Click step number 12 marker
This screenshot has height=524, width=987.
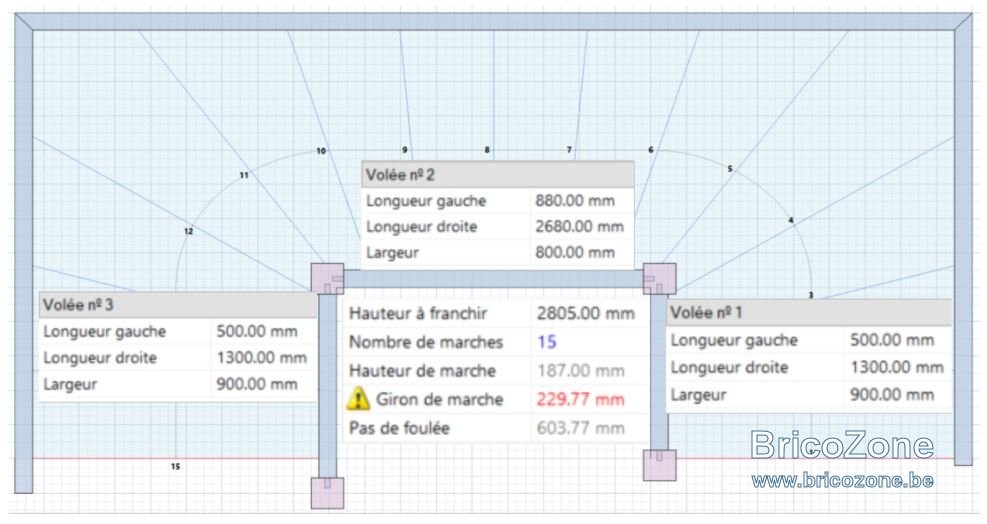[188, 231]
